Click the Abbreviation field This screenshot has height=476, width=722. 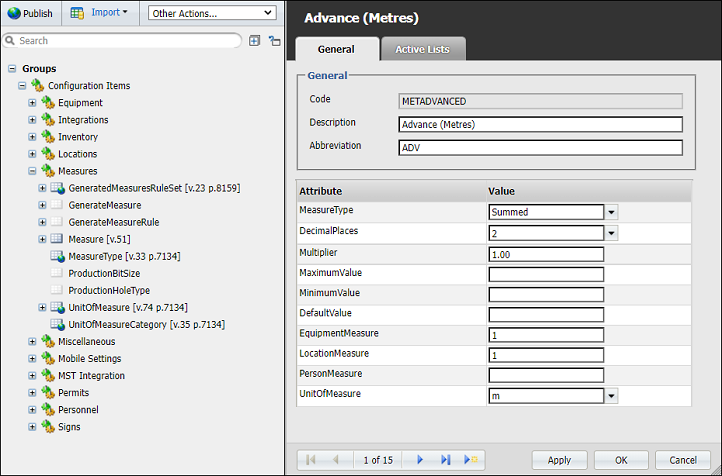pyautogui.click(x=540, y=147)
